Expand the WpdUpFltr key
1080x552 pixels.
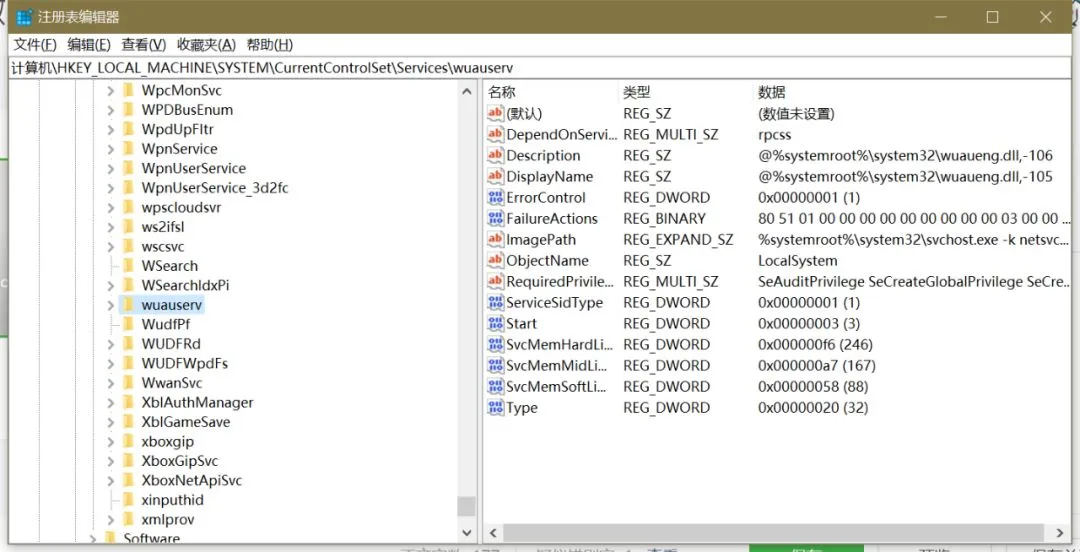[111, 130]
